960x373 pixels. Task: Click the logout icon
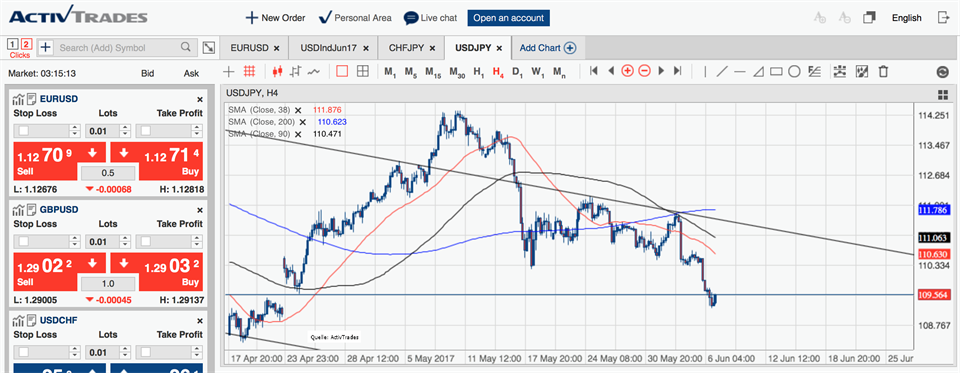pos(943,18)
